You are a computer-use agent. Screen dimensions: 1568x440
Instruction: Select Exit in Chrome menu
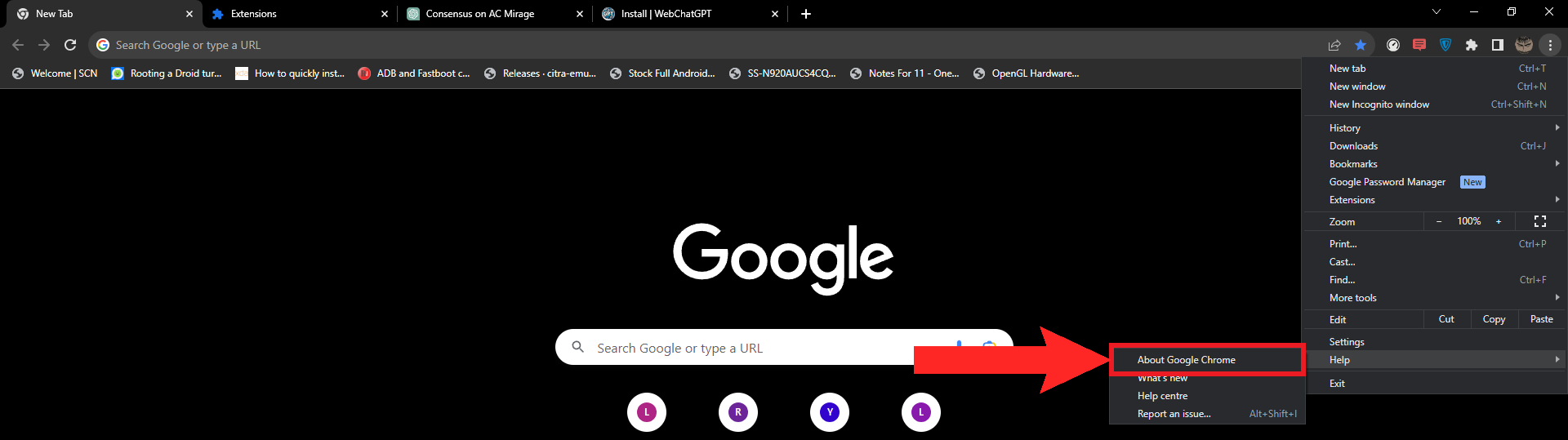click(1434, 384)
